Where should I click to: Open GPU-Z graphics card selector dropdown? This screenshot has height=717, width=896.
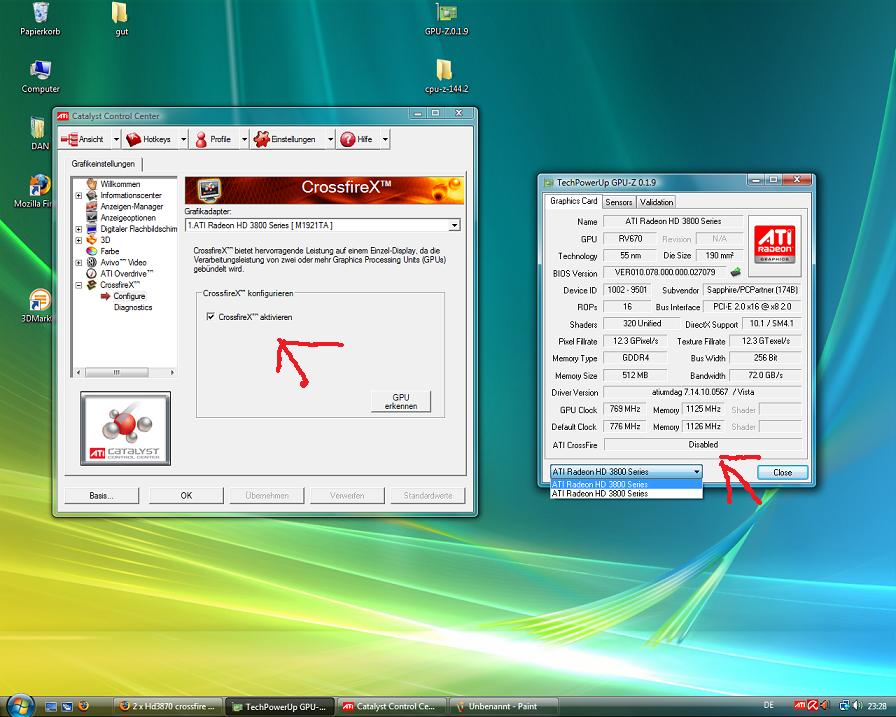click(x=626, y=471)
